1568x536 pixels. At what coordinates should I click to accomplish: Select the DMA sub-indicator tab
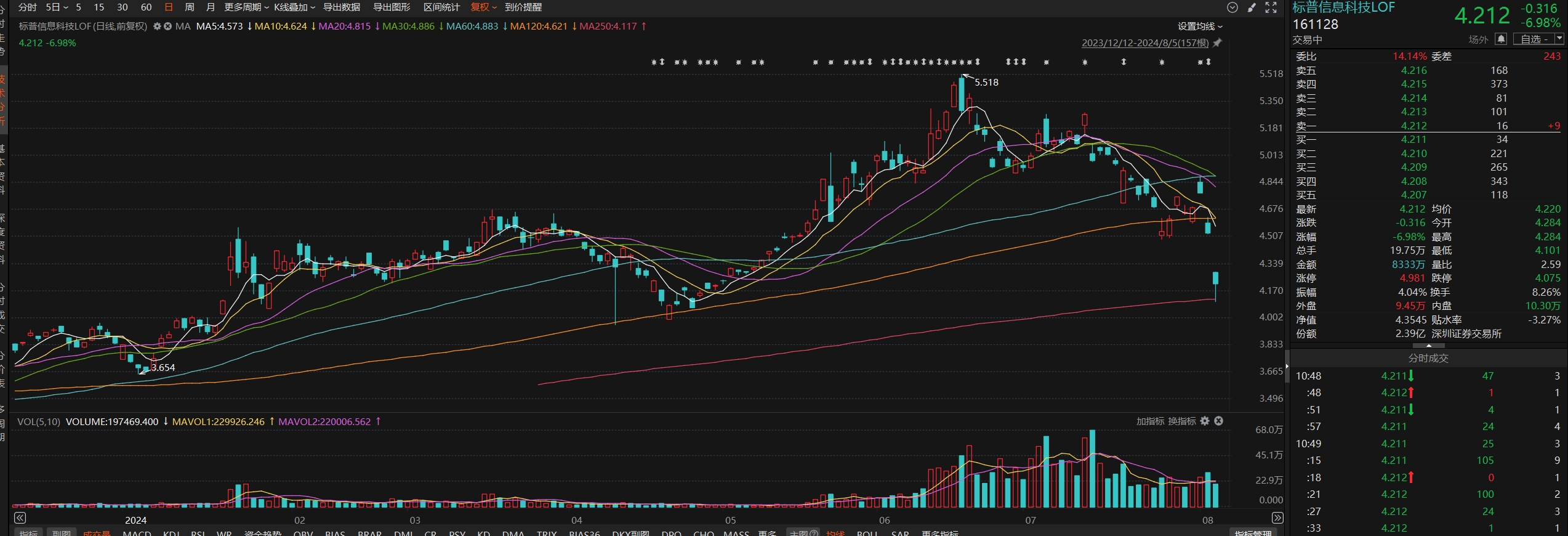[x=513, y=533]
